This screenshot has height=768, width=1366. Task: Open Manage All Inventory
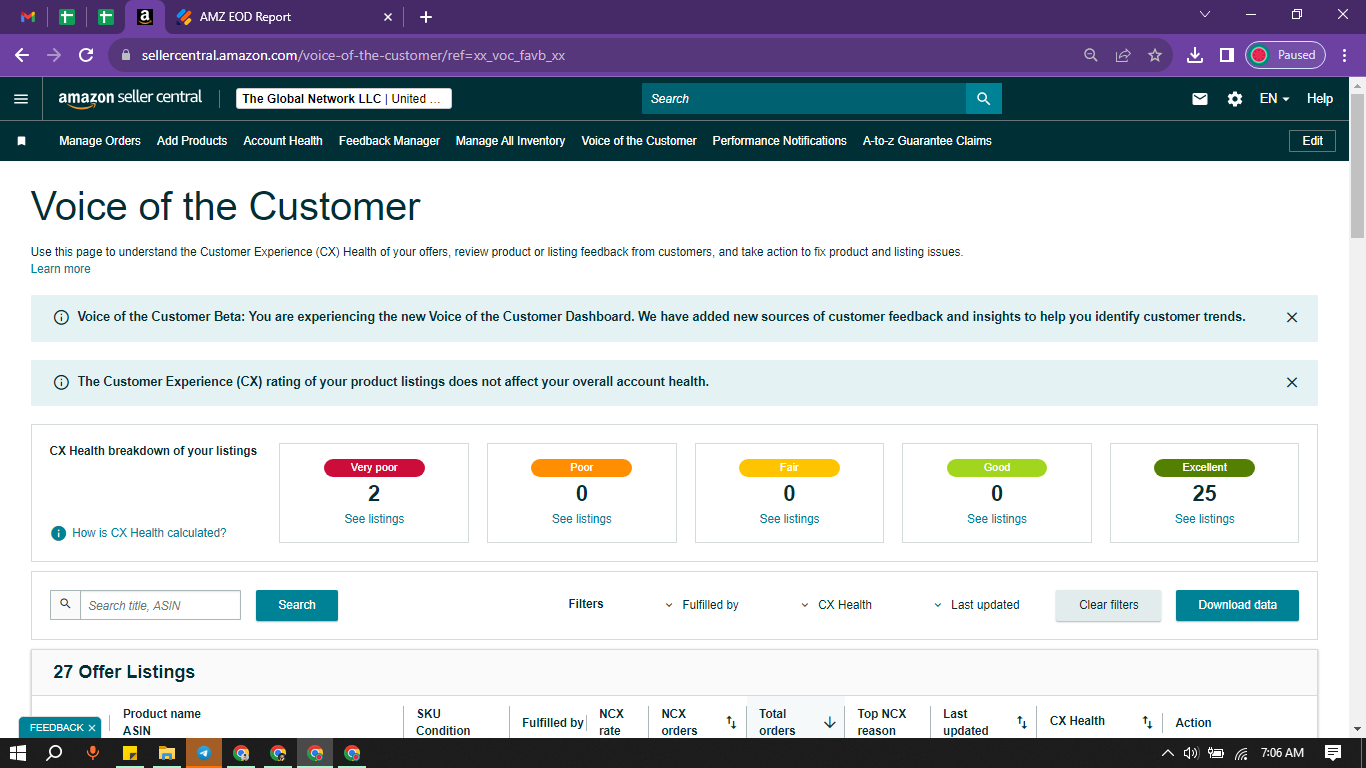(x=511, y=141)
